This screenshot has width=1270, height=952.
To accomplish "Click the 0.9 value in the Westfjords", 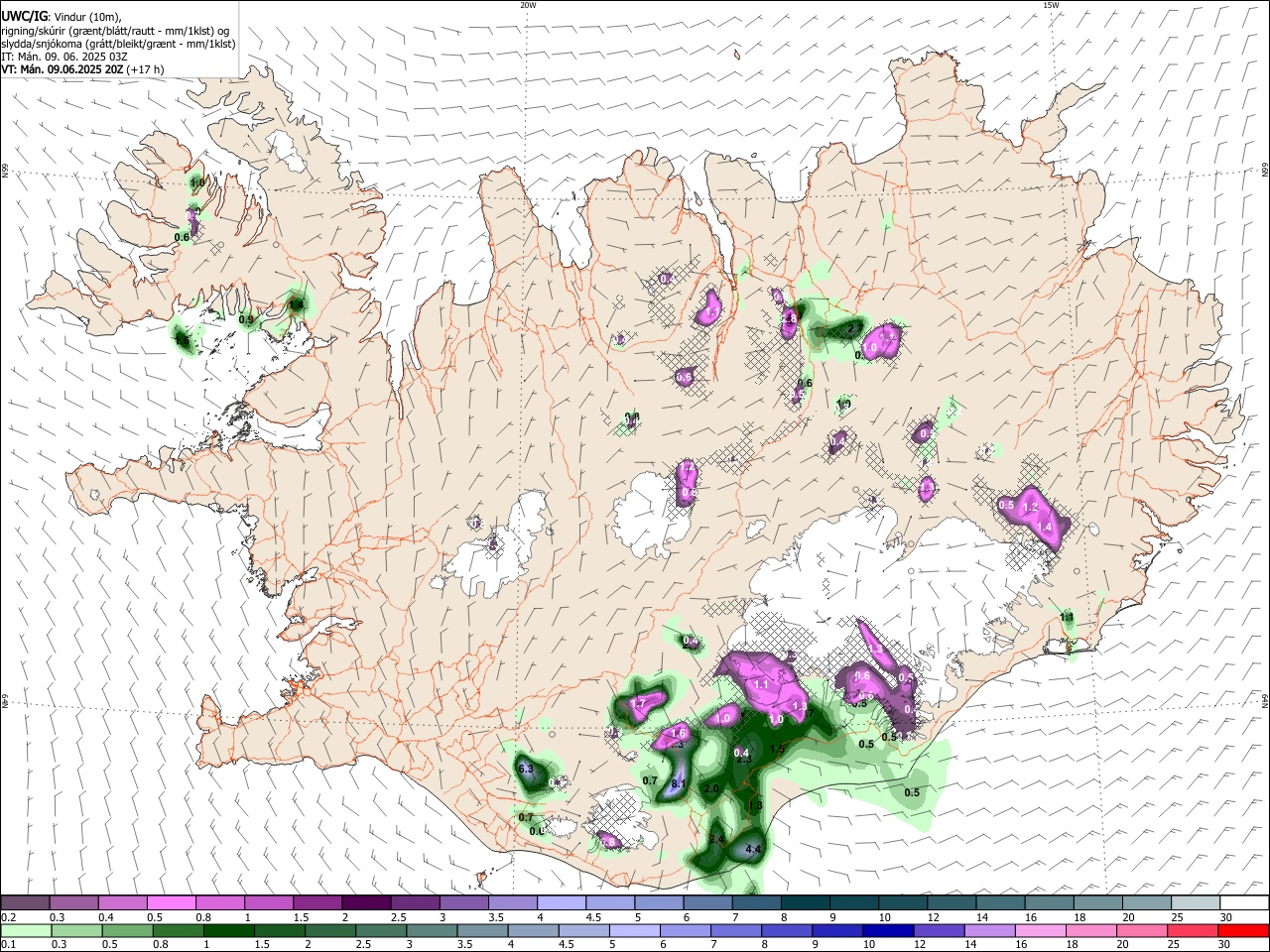I will 246,319.
